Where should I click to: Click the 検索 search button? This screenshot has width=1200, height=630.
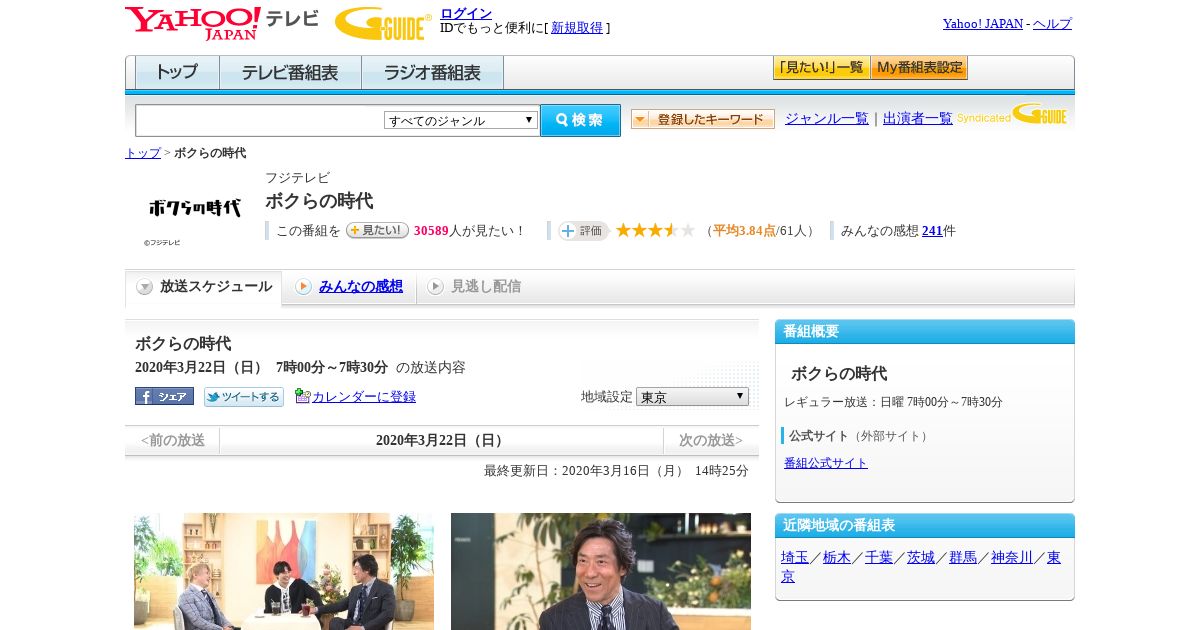[580, 120]
